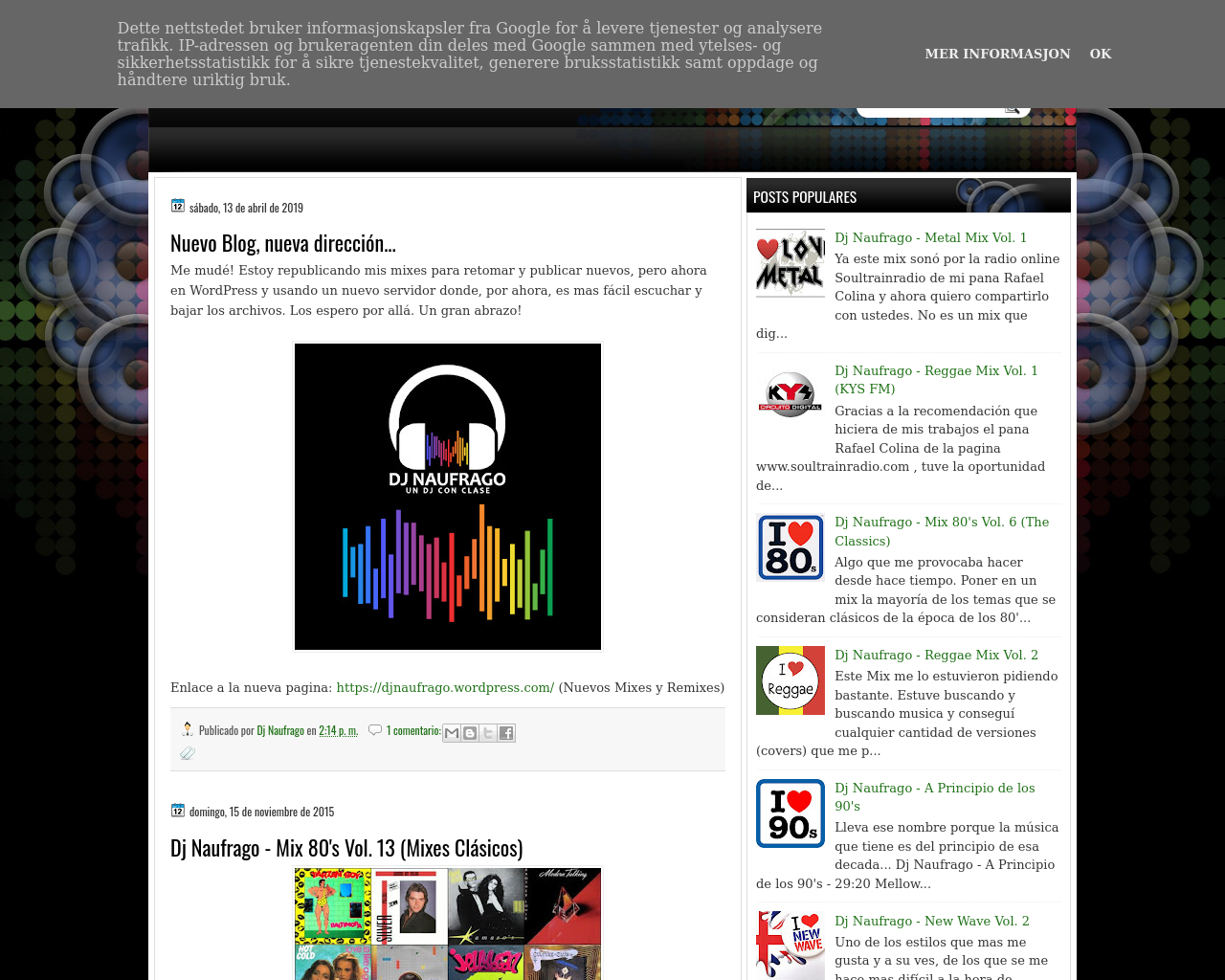Share post to Facebook icon

506,733
